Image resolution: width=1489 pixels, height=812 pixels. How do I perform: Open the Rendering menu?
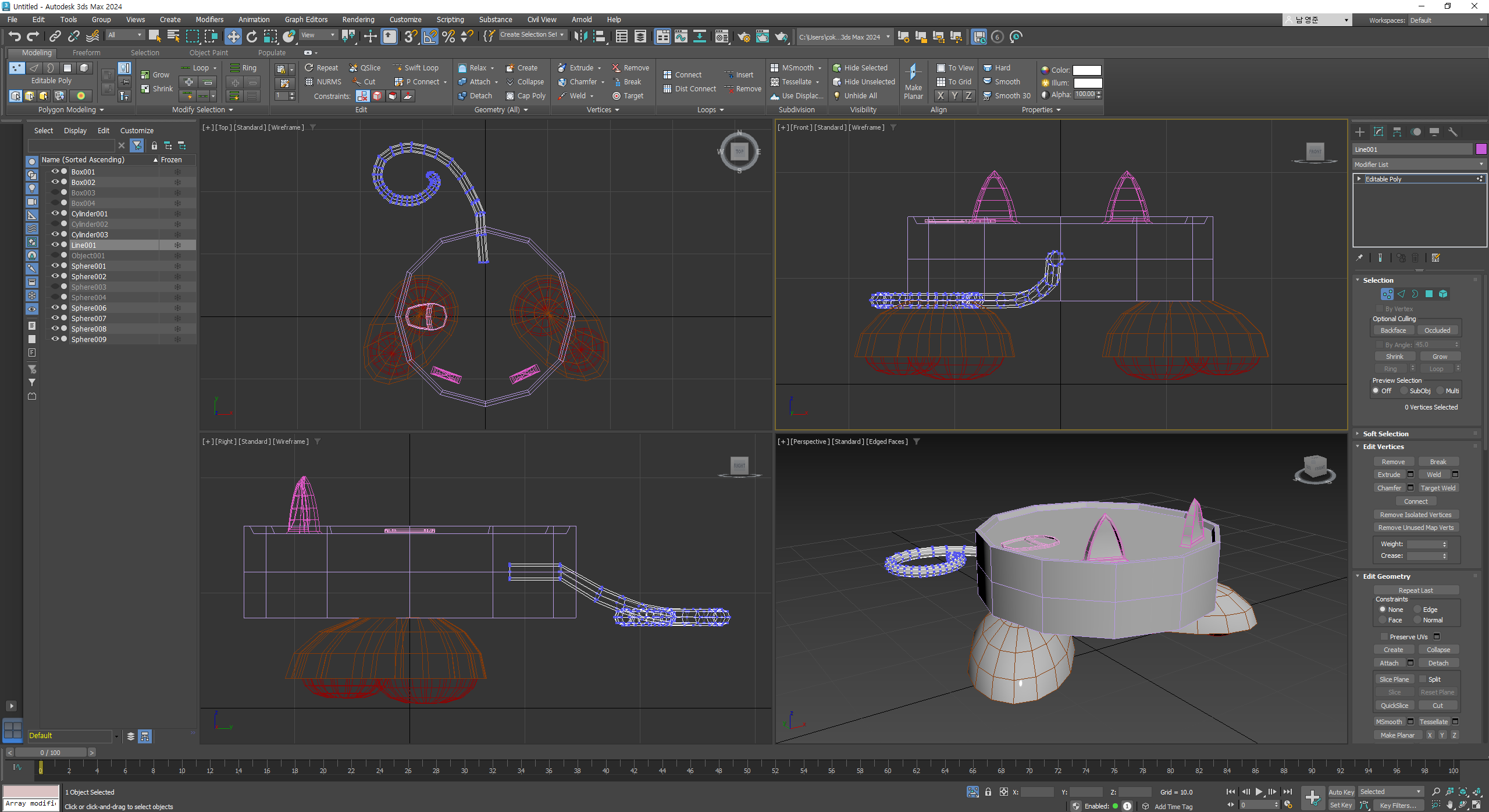pos(358,20)
